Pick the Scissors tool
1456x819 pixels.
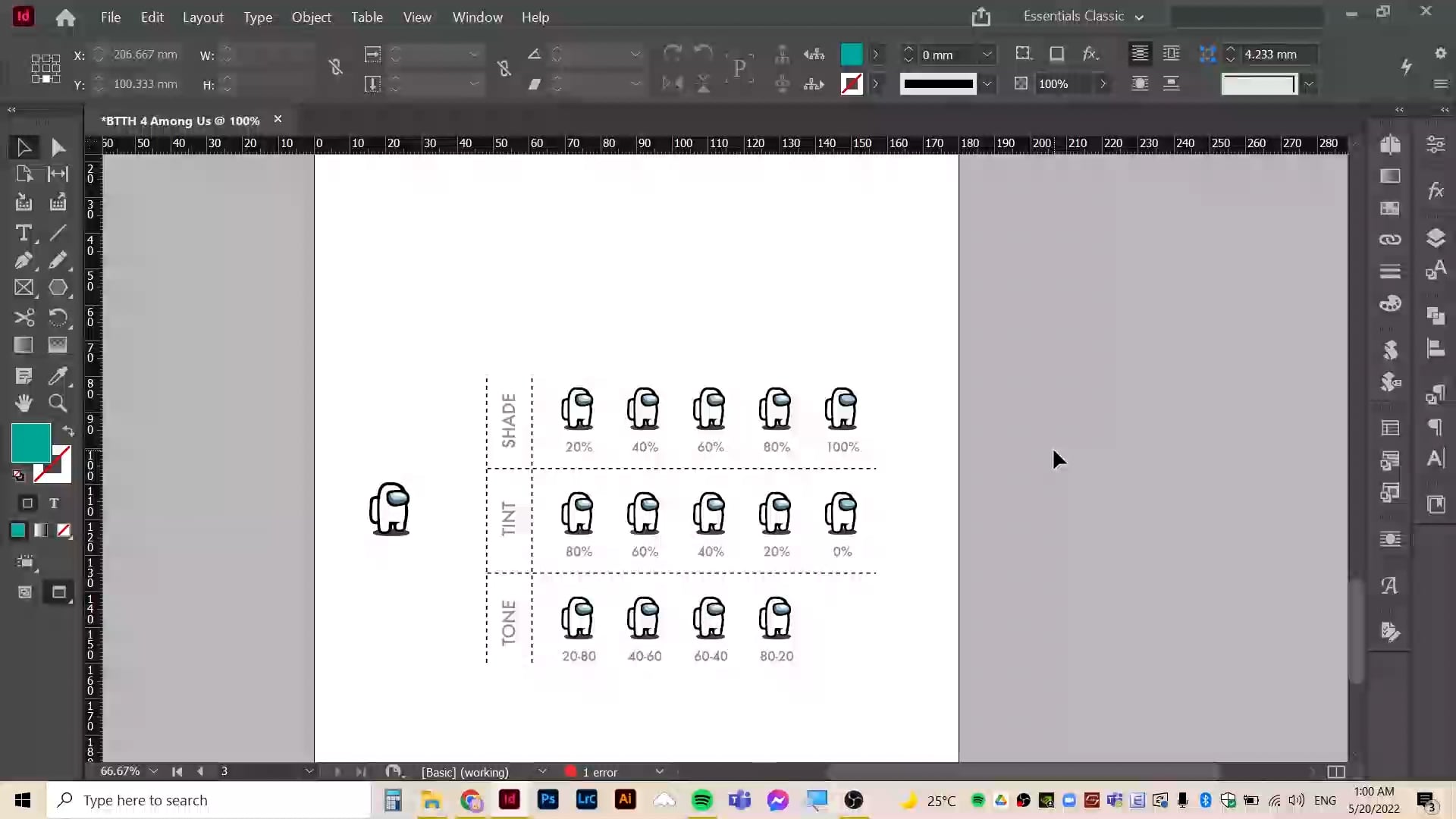pos(24,317)
